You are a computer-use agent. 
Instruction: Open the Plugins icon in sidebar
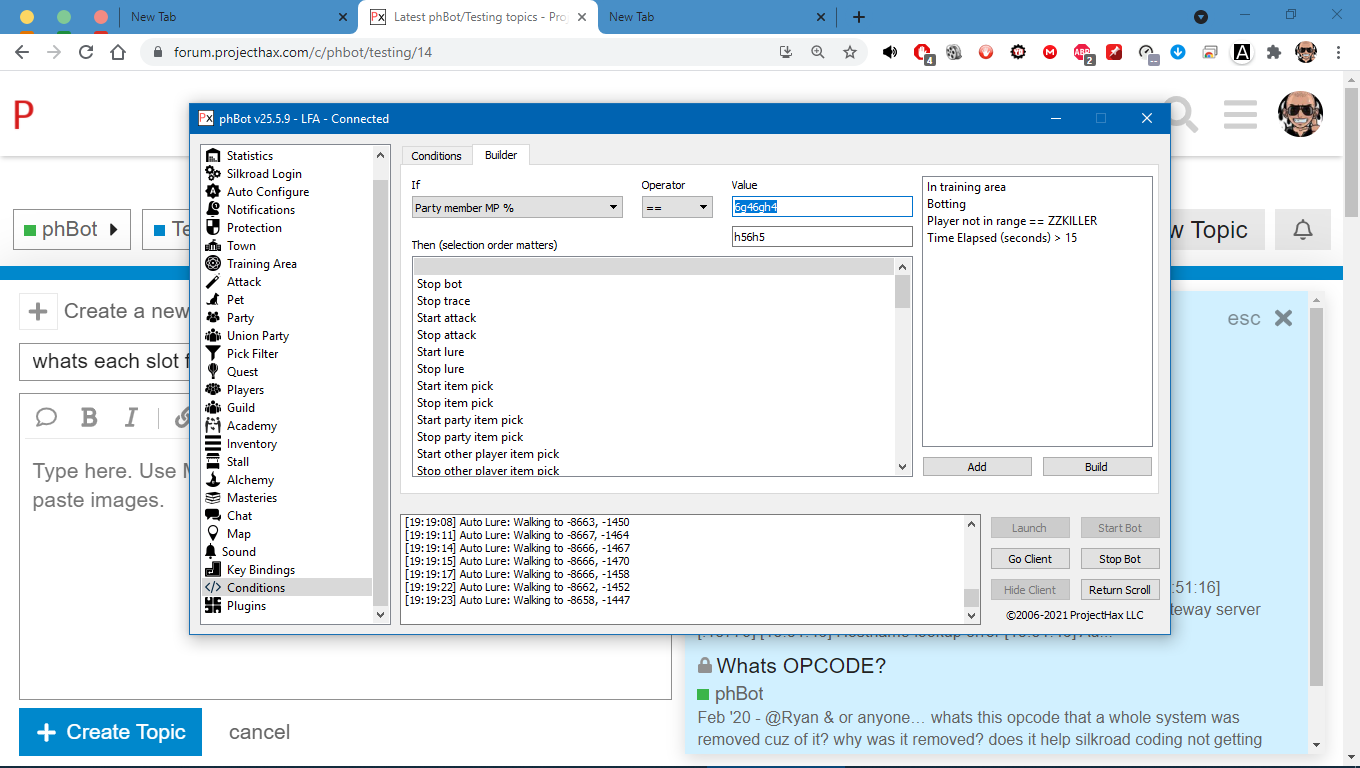click(212, 606)
